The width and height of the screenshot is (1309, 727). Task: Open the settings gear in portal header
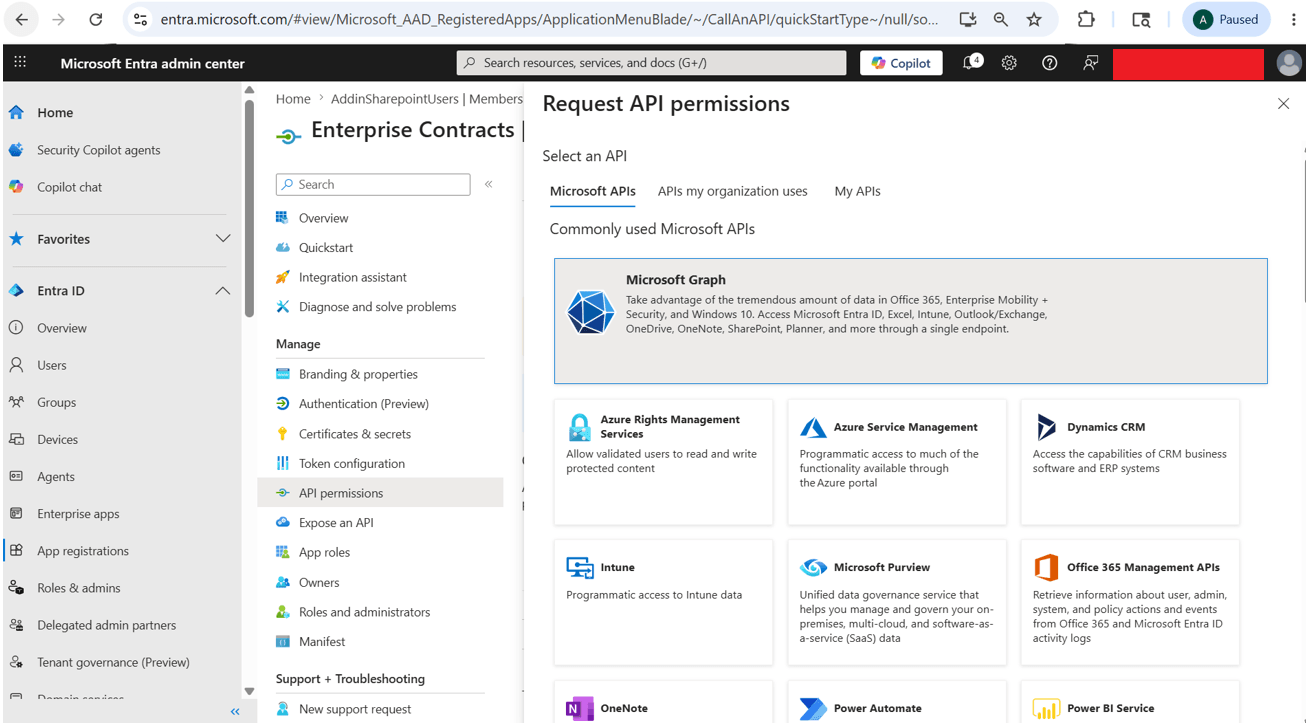coord(1009,63)
